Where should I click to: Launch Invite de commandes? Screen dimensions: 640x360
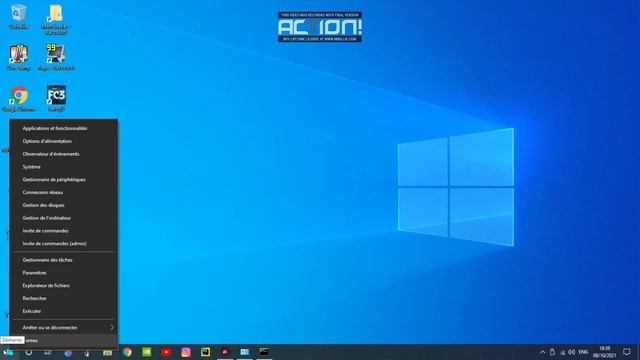pos(64,231)
